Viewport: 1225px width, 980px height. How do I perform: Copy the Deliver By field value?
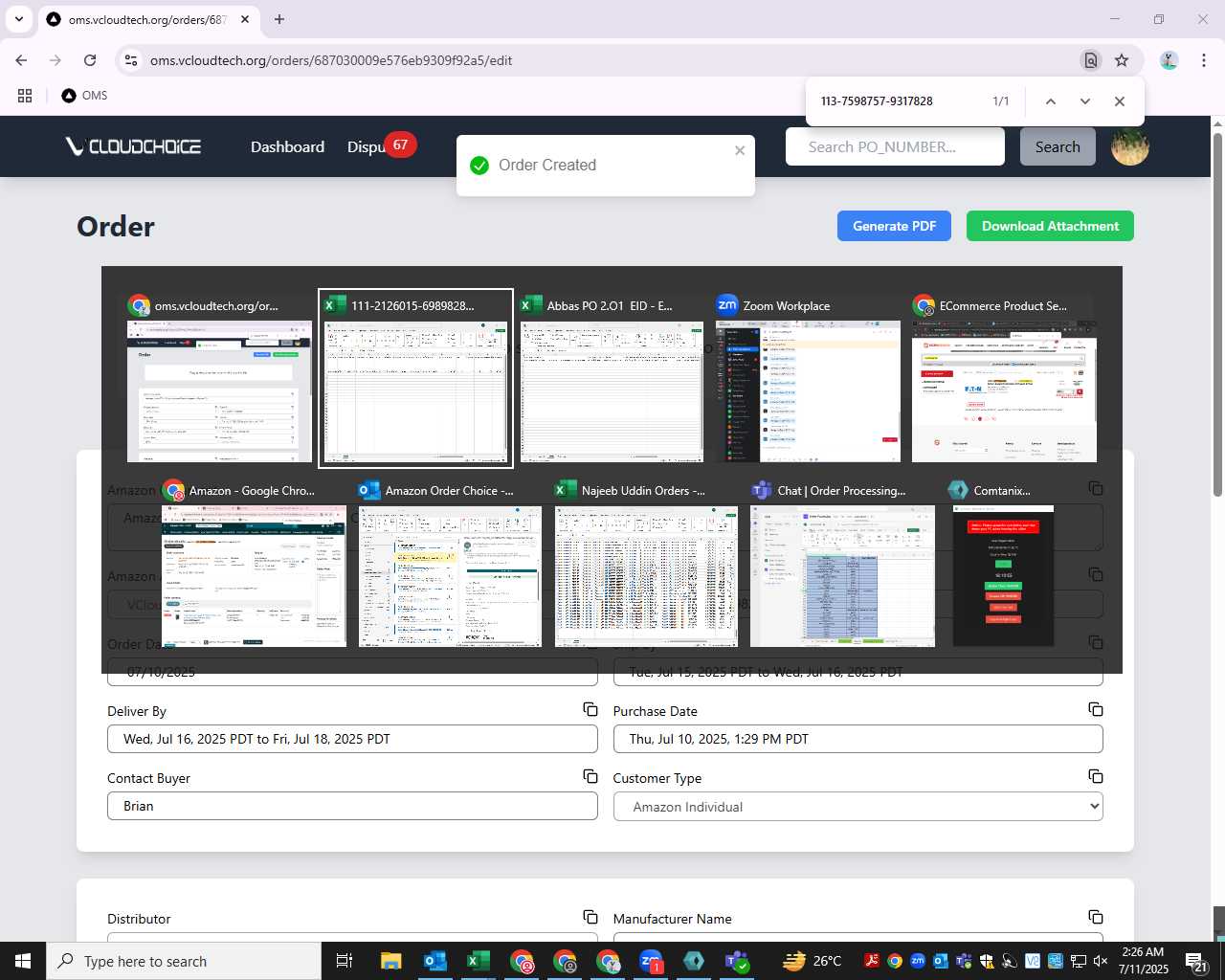pos(590,709)
